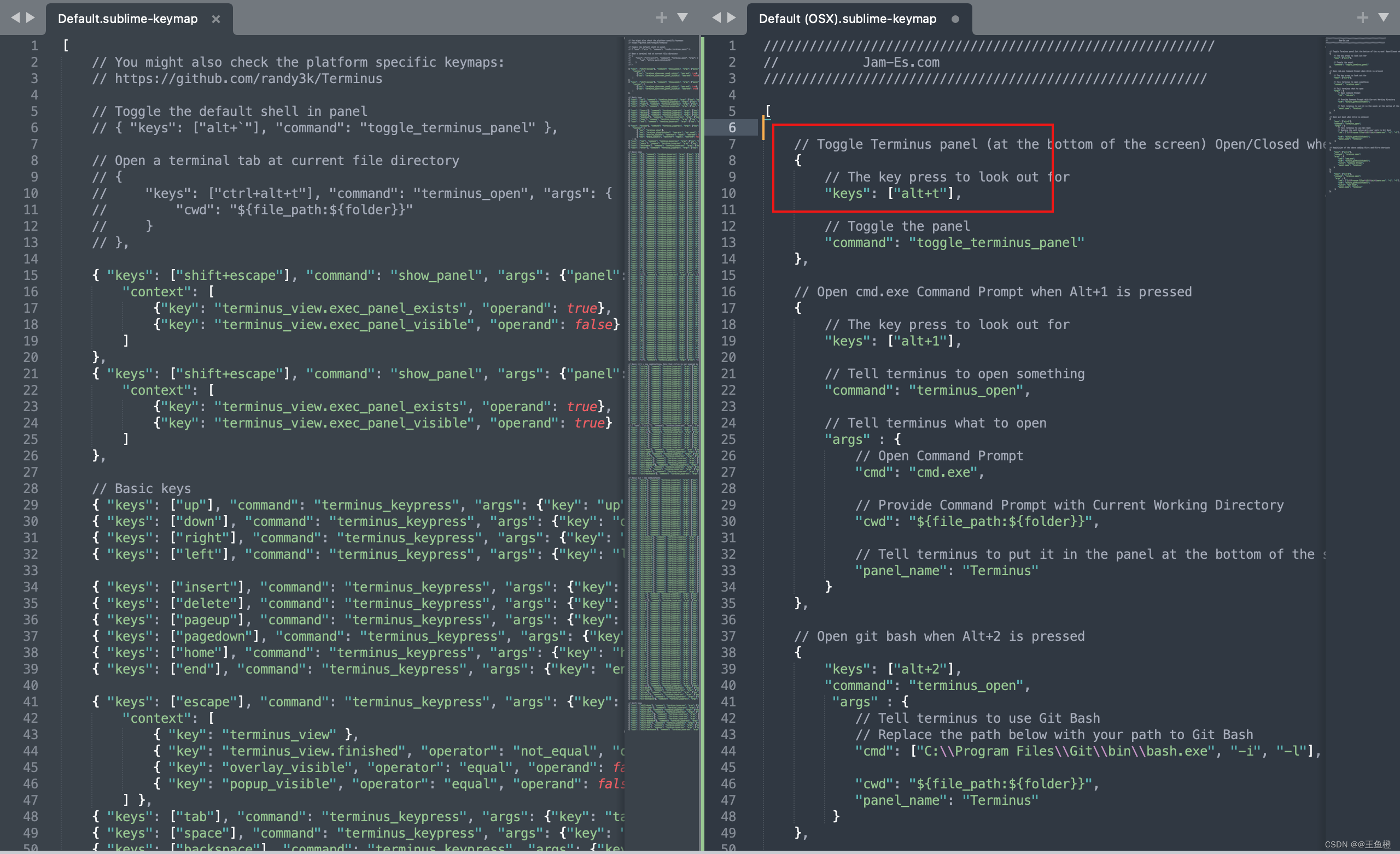Open a new tab in the left pane

pos(661,17)
